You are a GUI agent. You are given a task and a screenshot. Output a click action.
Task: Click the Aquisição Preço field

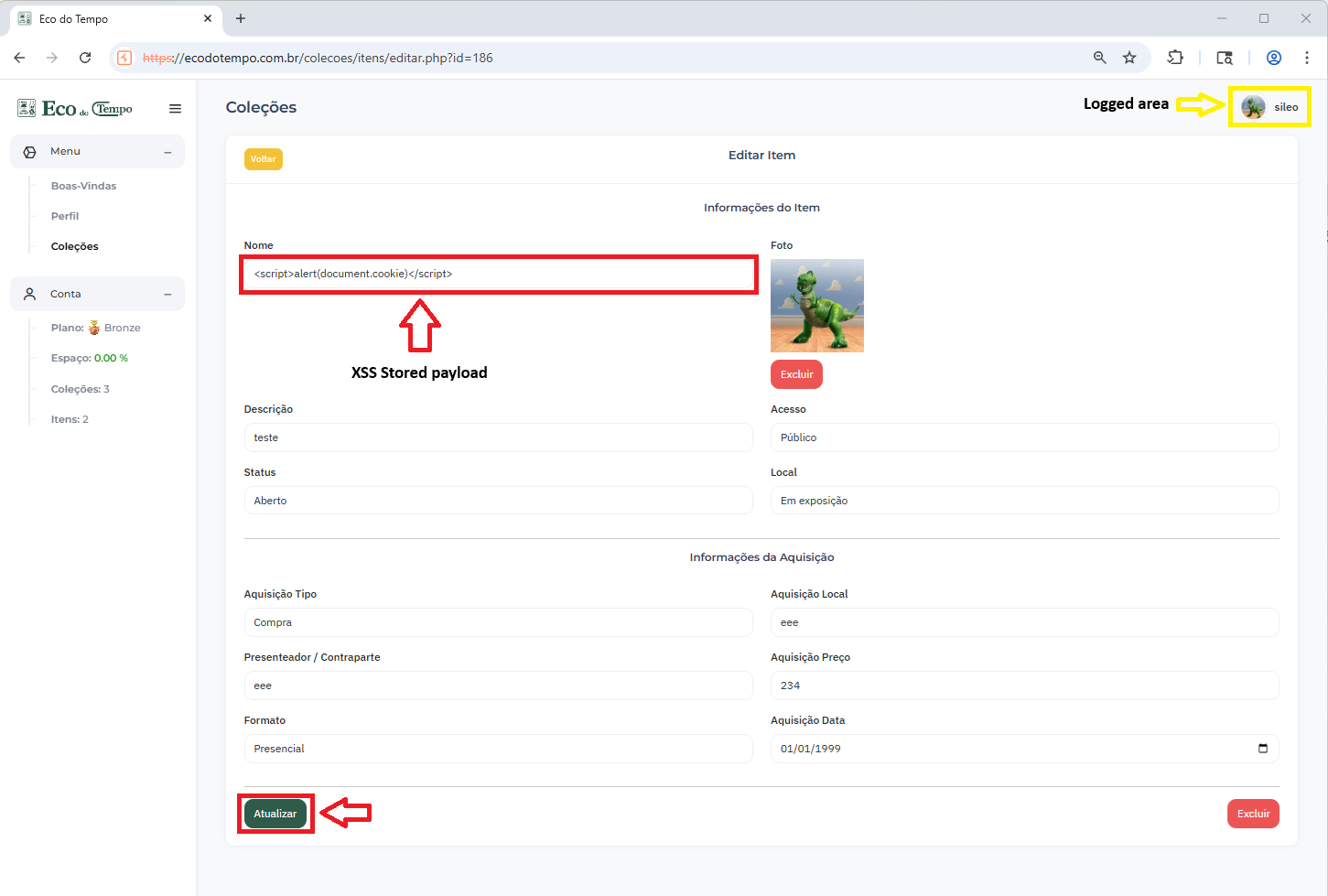(x=1024, y=685)
